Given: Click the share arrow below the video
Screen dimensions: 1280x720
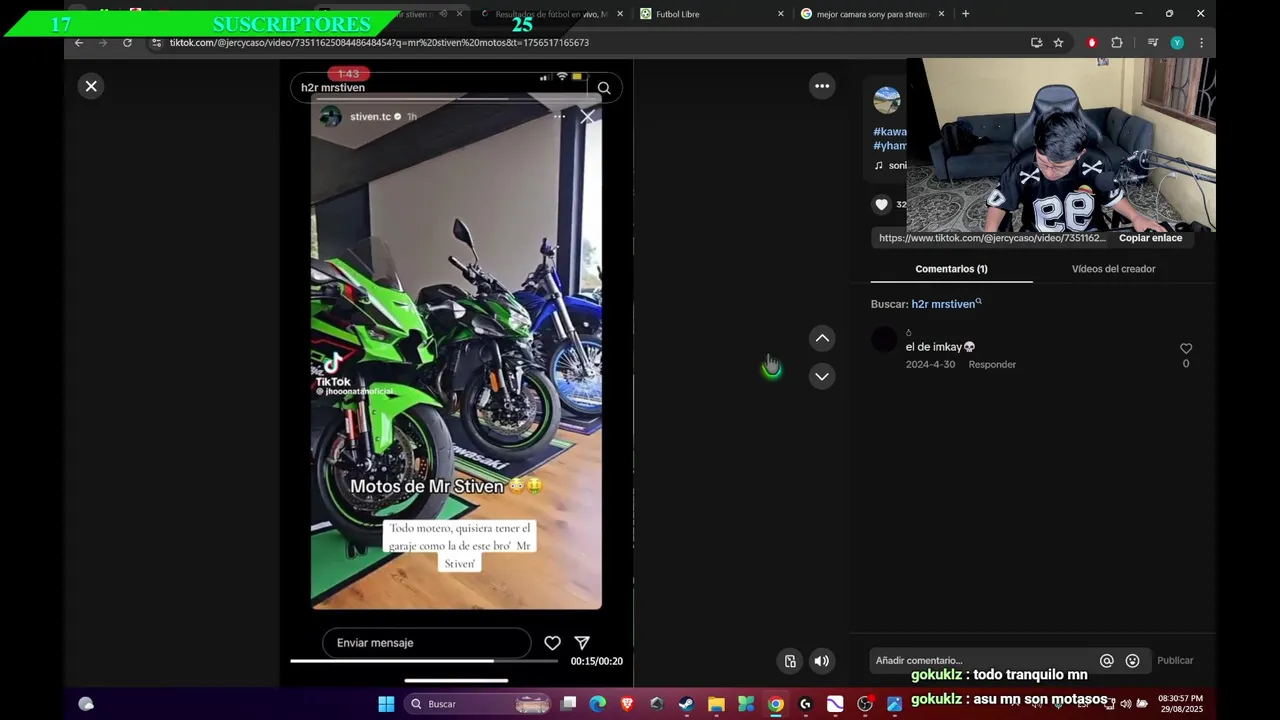Looking at the screenshot, I should click(x=582, y=643).
